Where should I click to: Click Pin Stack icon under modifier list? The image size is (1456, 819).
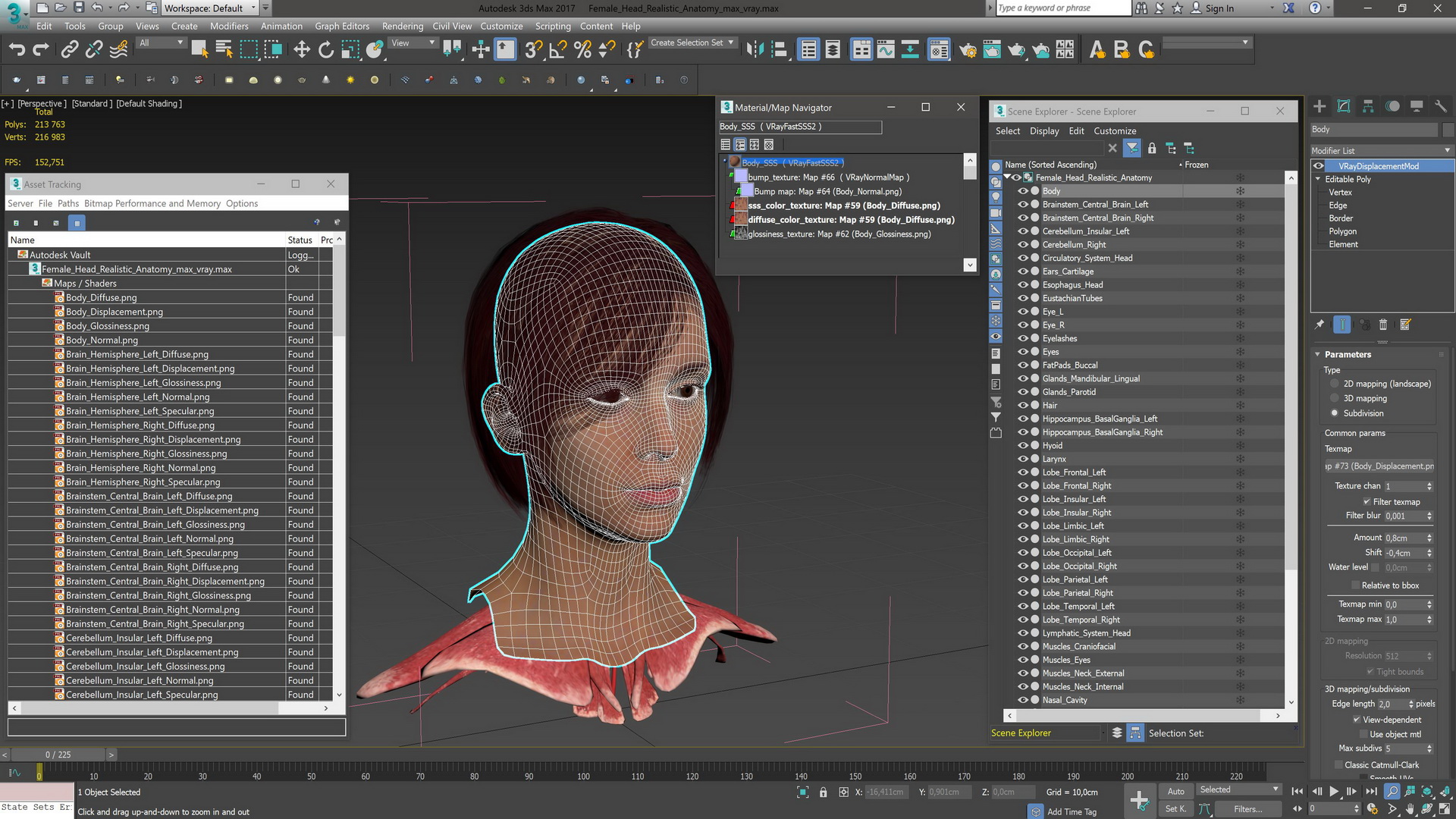[x=1319, y=325]
